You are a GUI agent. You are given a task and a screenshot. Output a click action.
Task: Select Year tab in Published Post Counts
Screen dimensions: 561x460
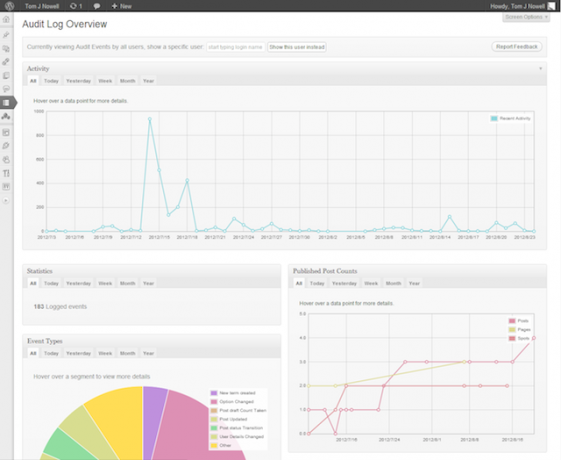click(414, 283)
